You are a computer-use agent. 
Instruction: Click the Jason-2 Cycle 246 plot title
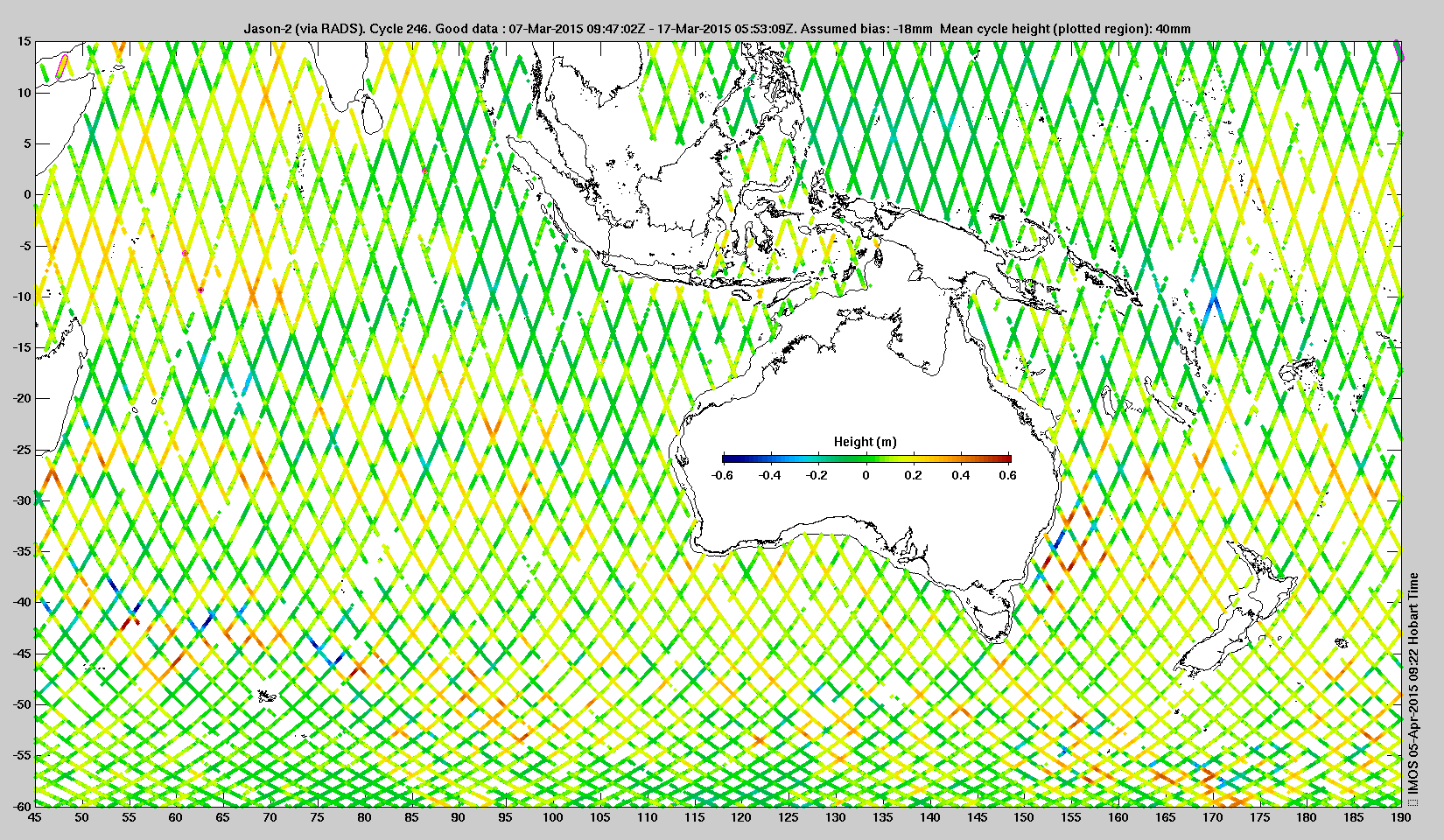pos(718,29)
